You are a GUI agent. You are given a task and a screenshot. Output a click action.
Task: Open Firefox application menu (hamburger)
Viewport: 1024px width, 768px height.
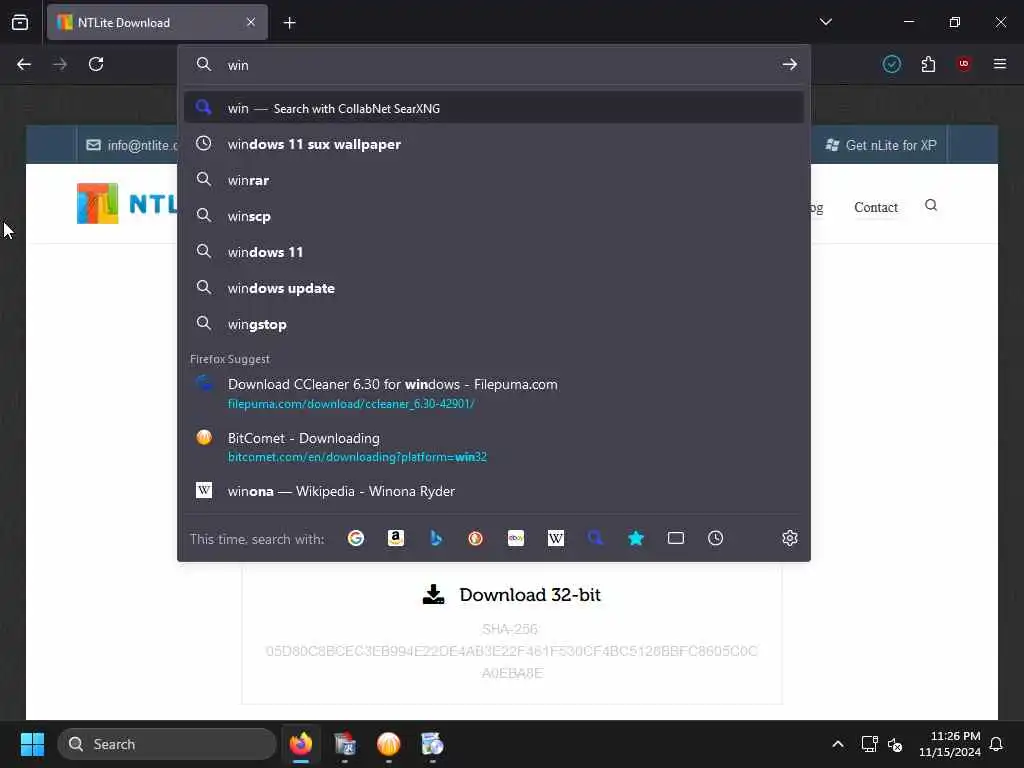pyautogui.click(x=1000, y=64)
